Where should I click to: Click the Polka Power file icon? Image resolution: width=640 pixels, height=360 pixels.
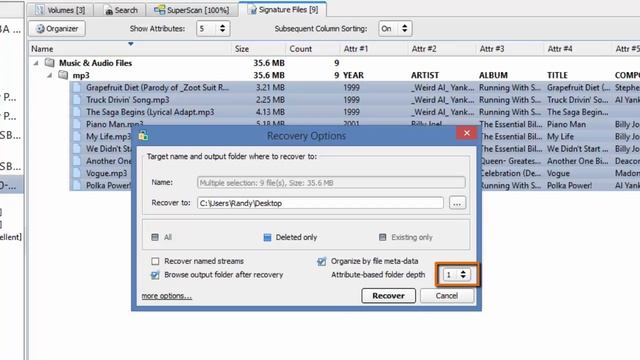coord(77,185)
